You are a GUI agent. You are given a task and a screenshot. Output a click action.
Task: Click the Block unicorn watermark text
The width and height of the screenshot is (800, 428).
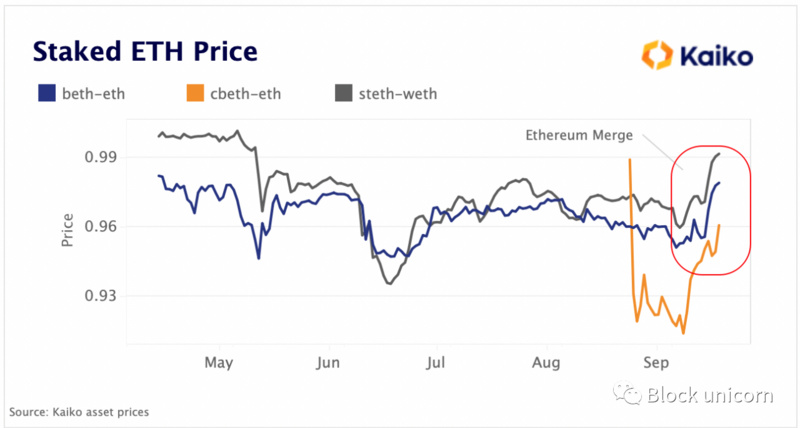[x=710, y=395]
